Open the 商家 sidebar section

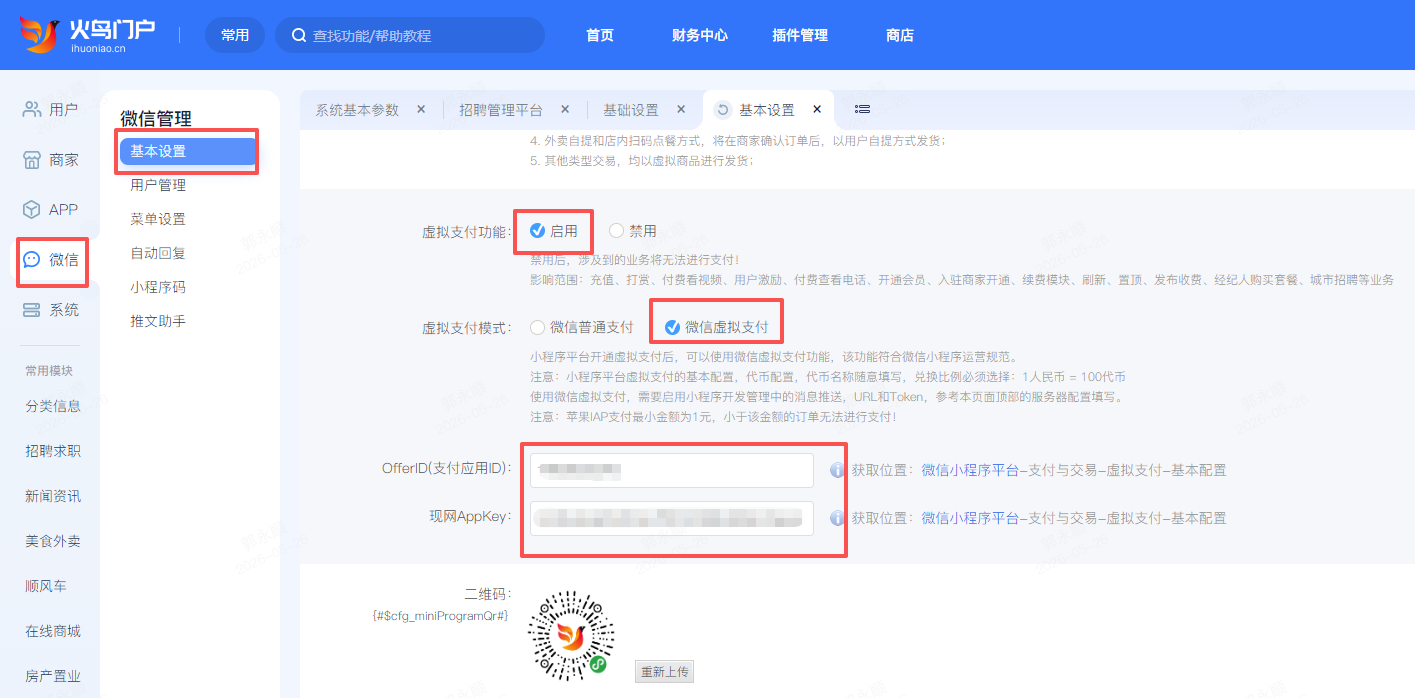[x=50, y=159]
